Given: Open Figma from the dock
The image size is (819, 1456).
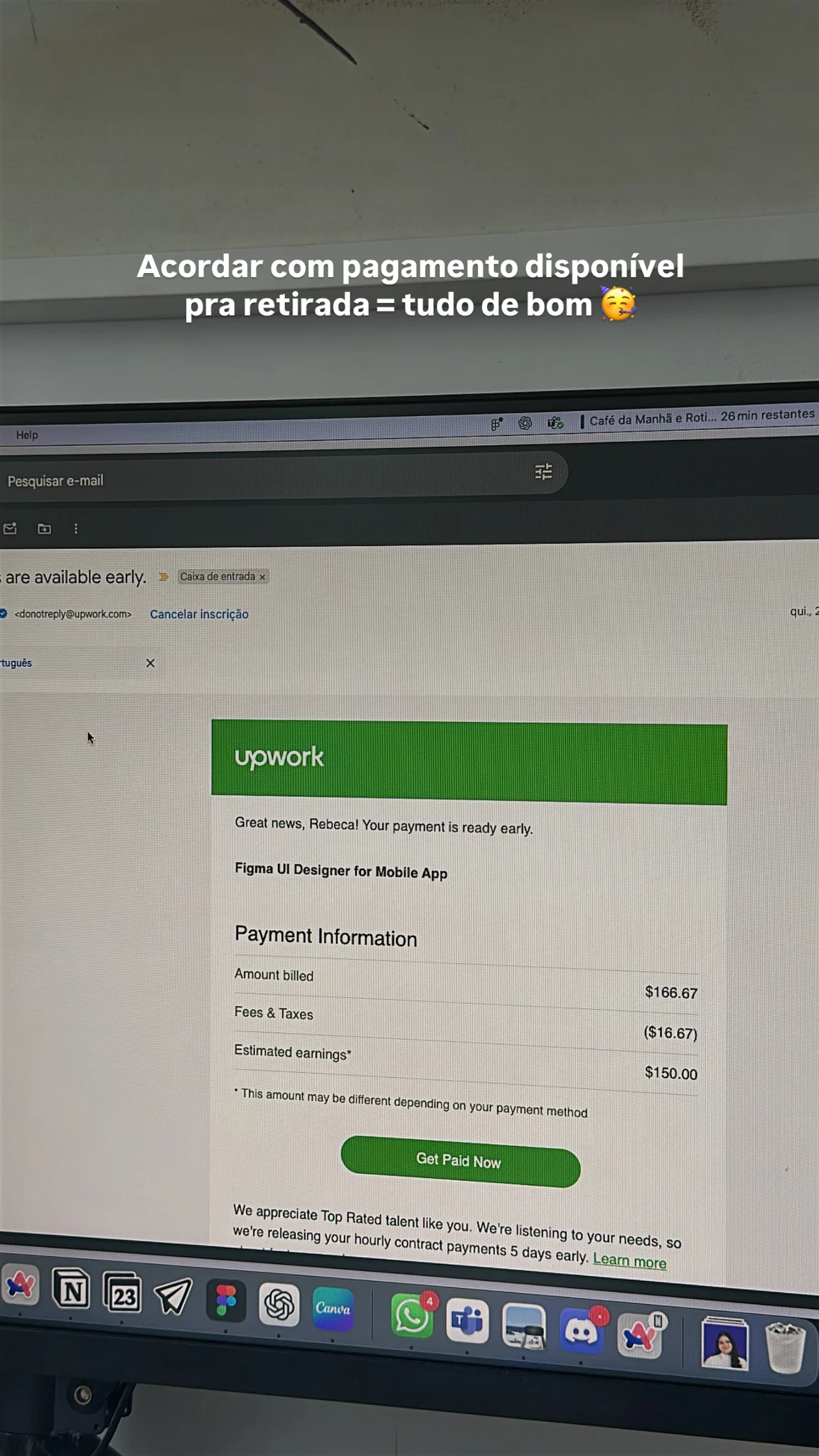Looking at the screenshot, I should coord(226,1301).
